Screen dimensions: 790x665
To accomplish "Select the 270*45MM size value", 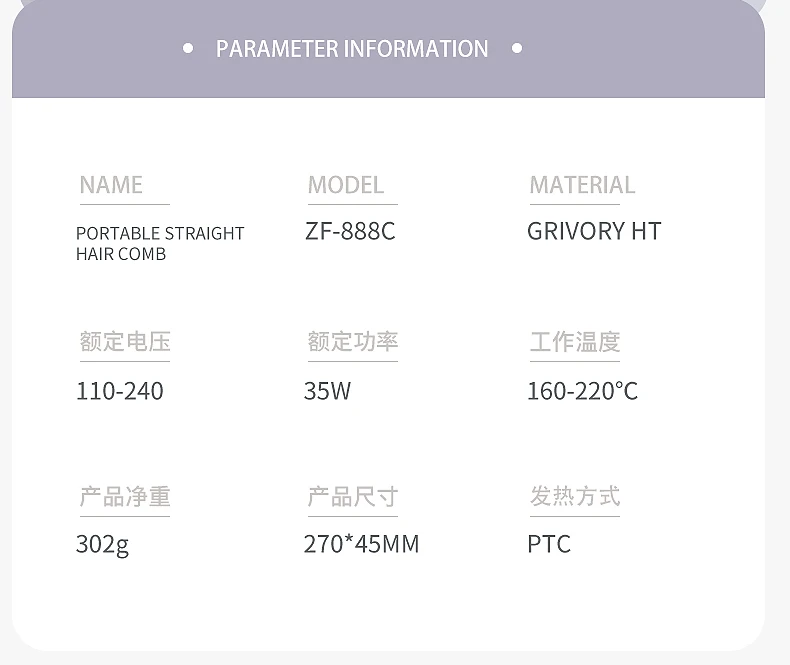I will coord(361,545).
